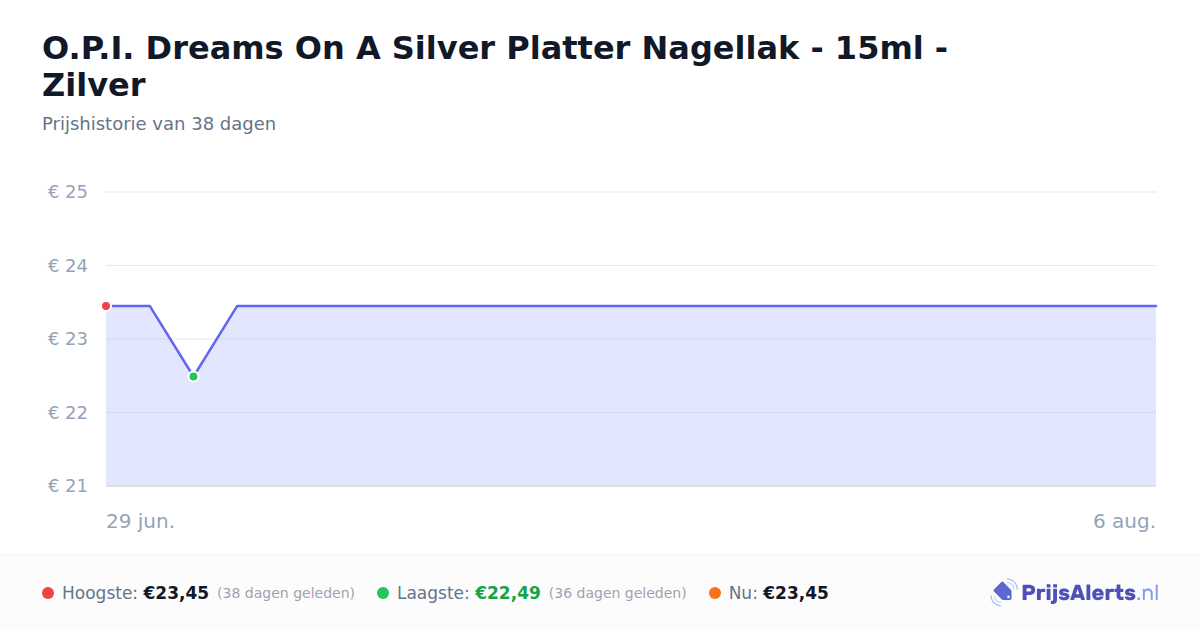Click the € 22 axis label
This screenshot has width=1200, height=630.
68,413
